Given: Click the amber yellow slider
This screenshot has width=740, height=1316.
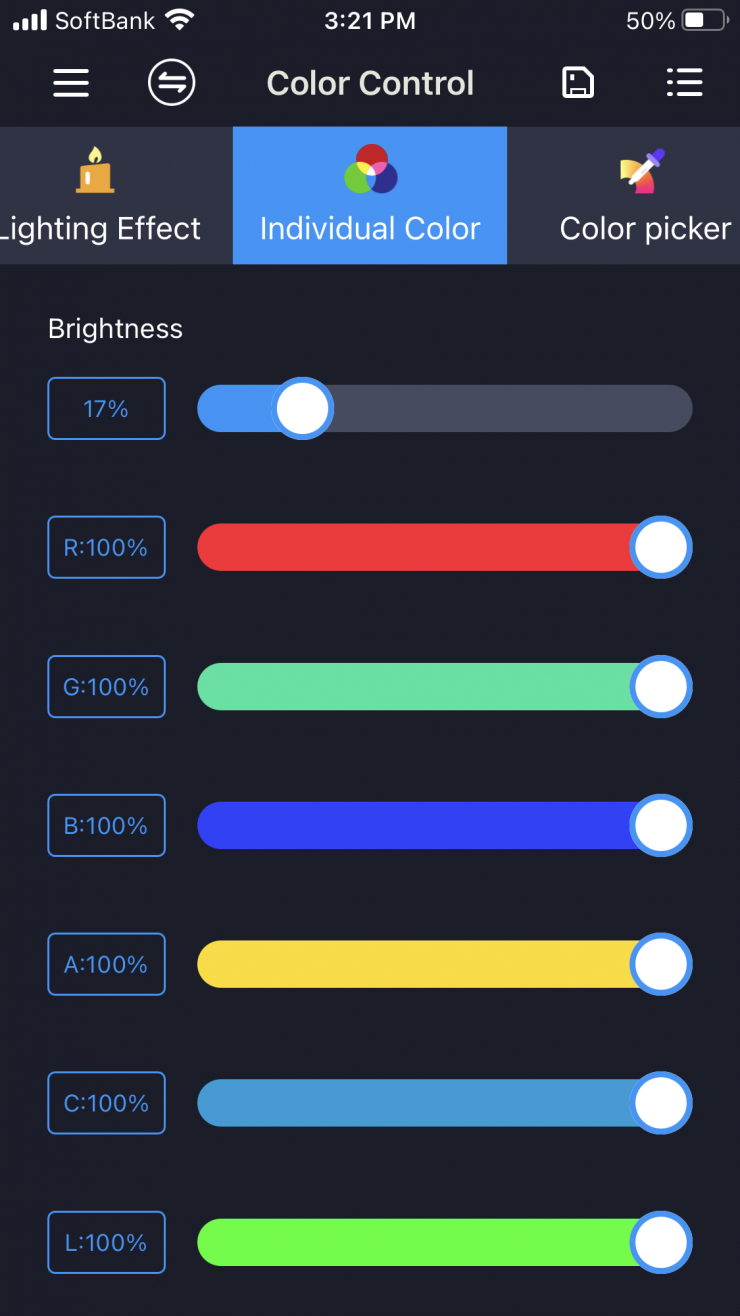Looking at the screenshot, I should click(x=420, y=964).
